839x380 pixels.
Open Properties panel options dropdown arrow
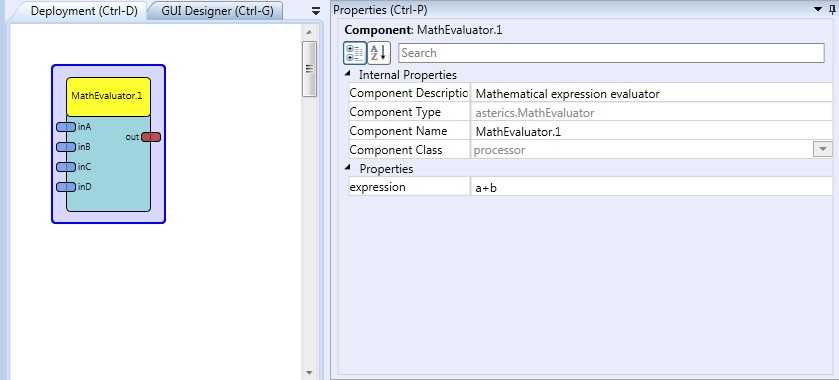(x=817, y=9)
